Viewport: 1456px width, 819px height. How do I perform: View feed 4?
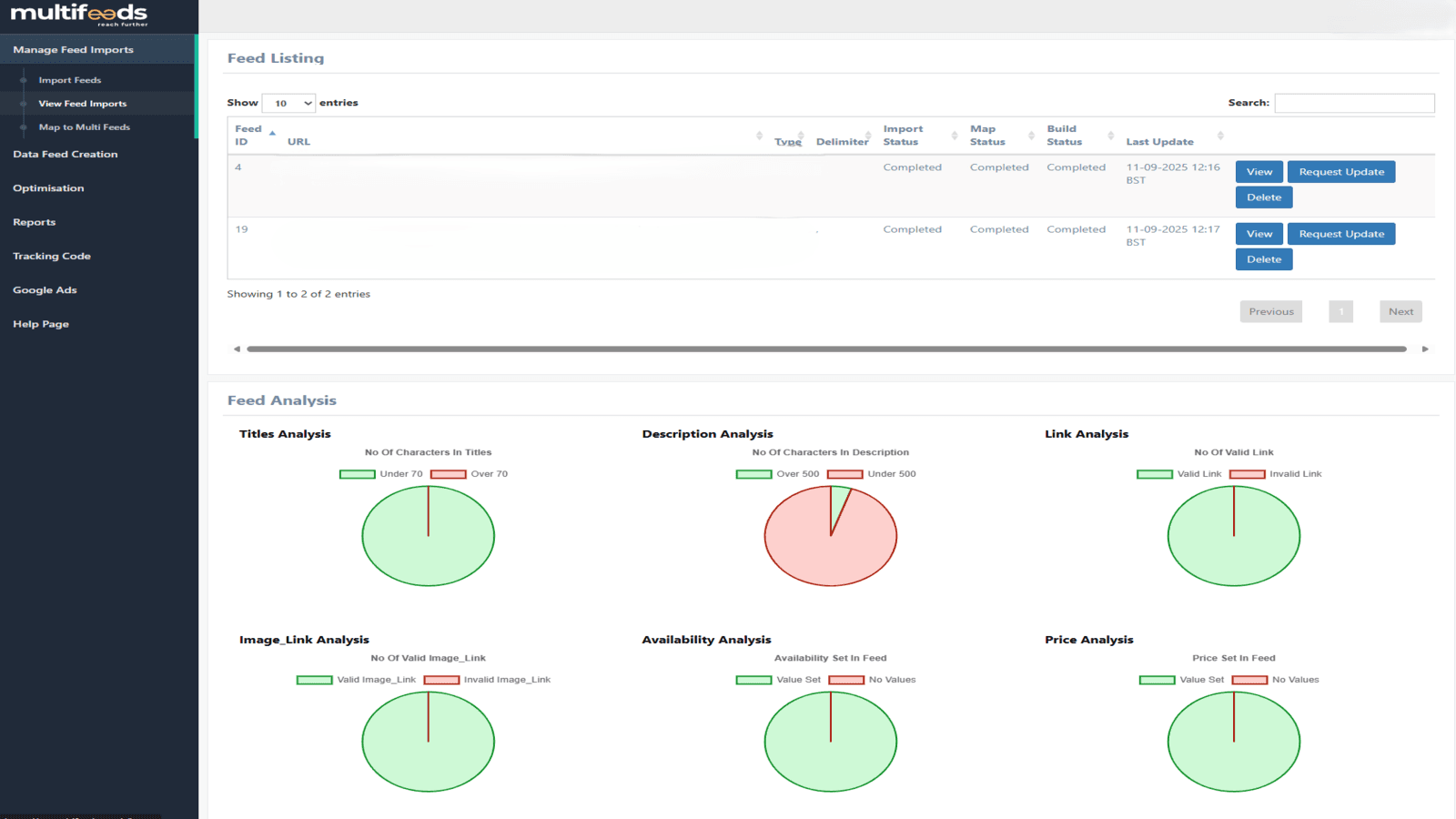(1259, 172)
